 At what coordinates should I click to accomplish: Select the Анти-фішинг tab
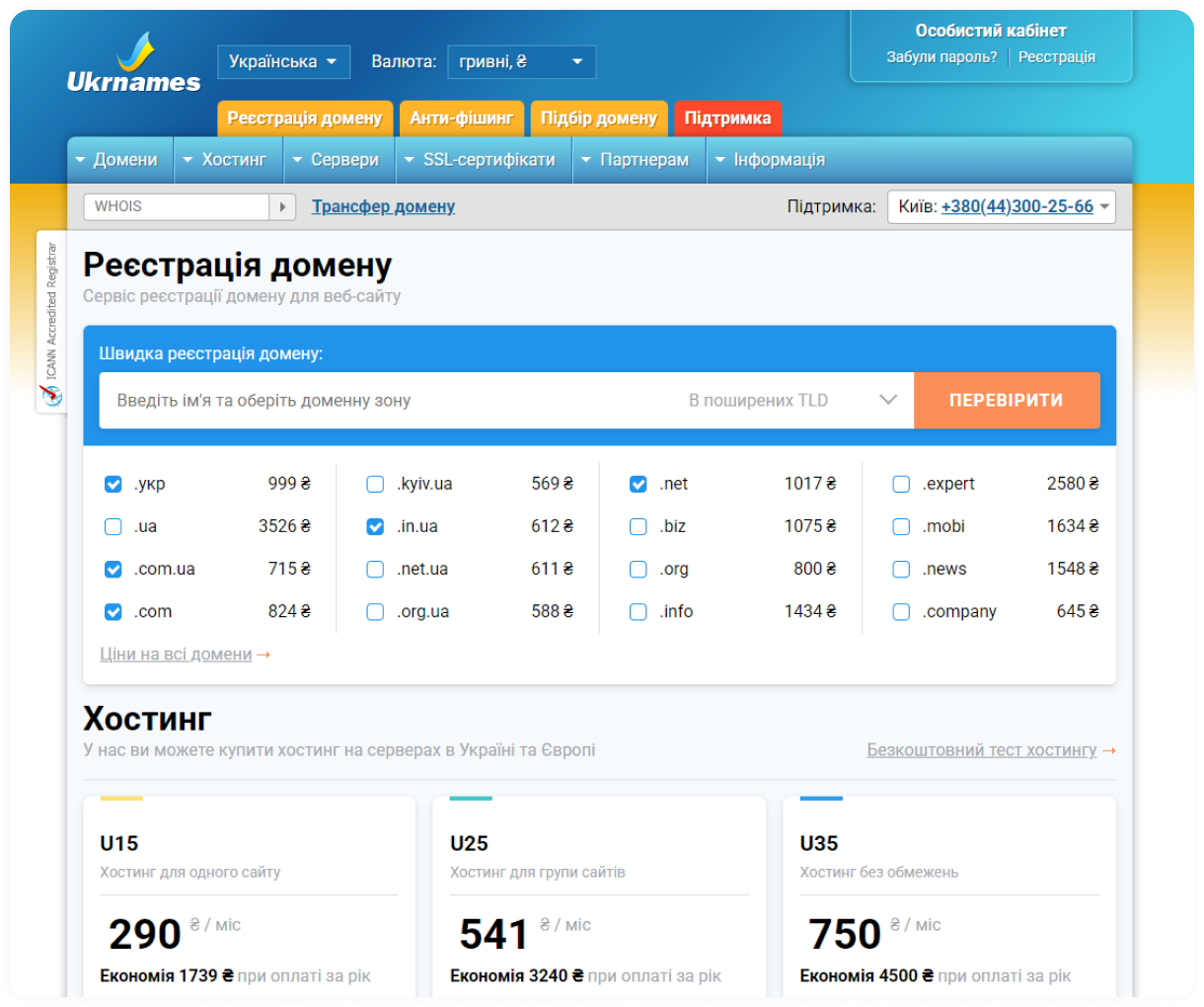(x=461, y=118)
